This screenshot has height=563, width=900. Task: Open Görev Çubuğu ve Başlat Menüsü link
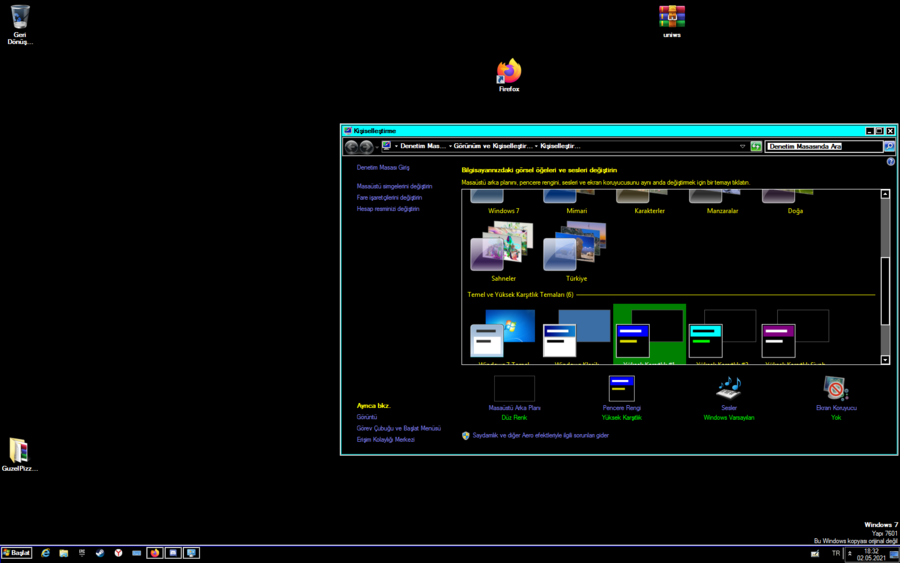(x=398, y=428)
